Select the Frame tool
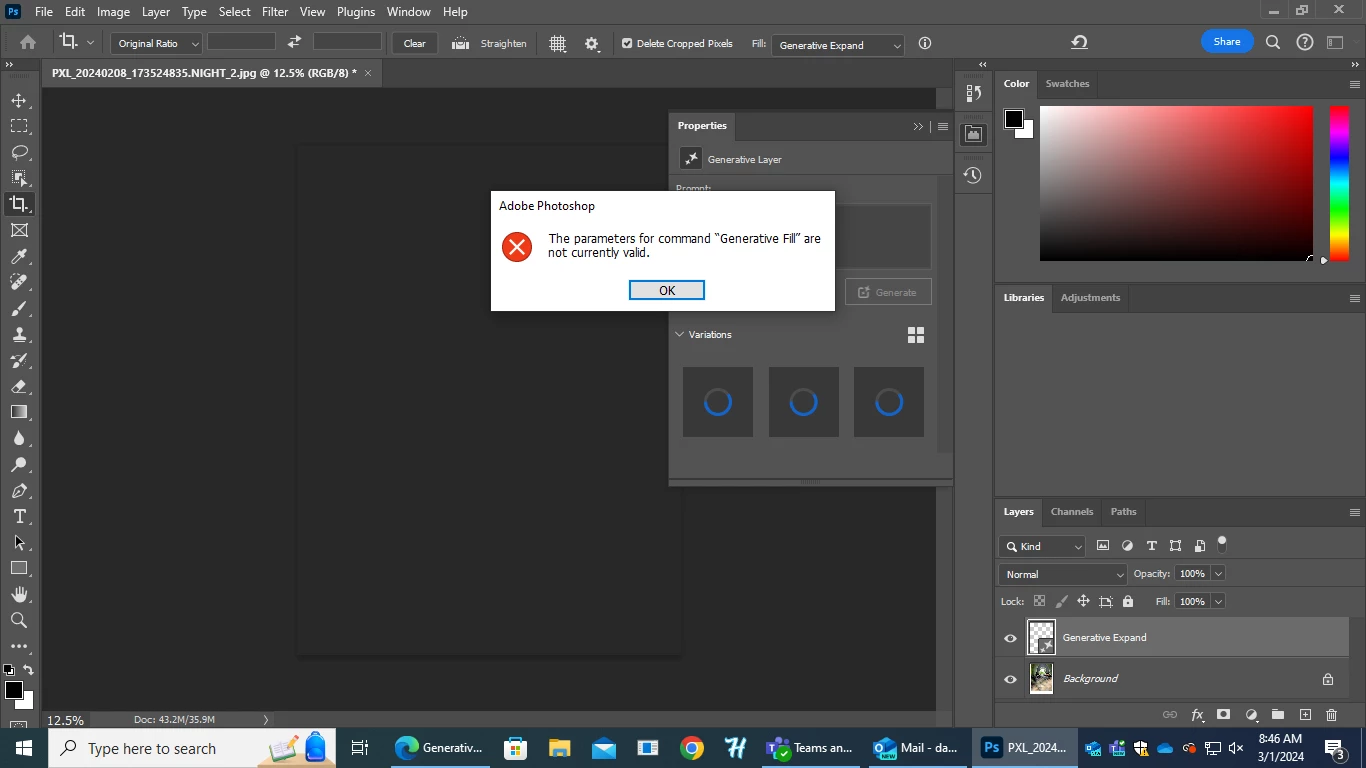This screenshot has width=1366, height=768. click(x=19, y=230)
